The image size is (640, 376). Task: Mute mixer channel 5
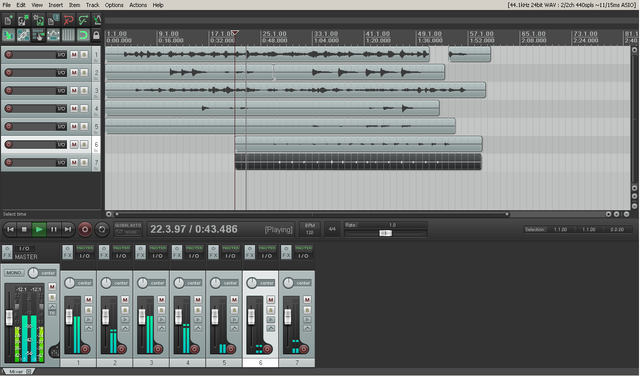click(x=234, y=300)
